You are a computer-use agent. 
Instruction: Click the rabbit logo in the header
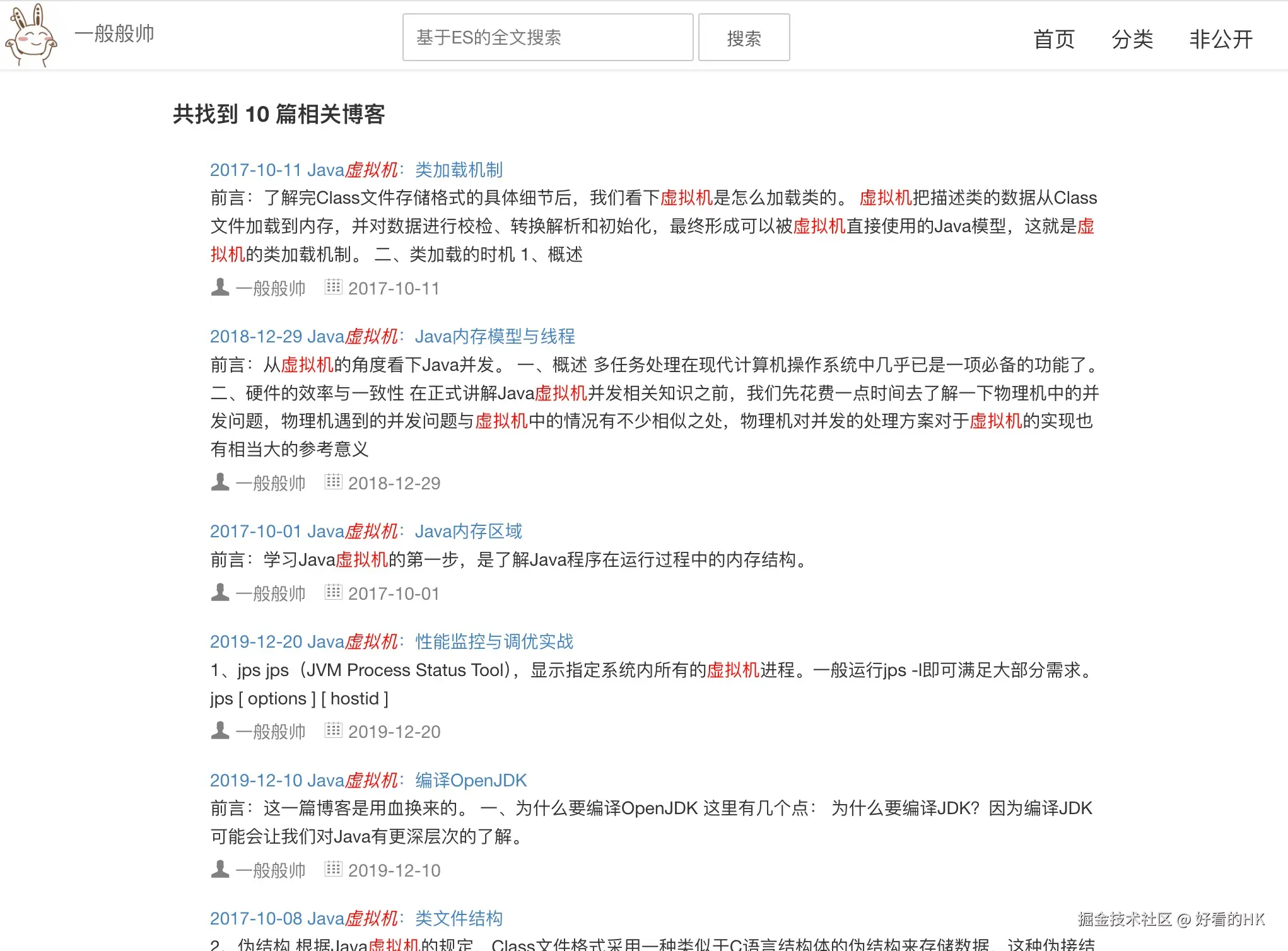[x=31, y=36]
